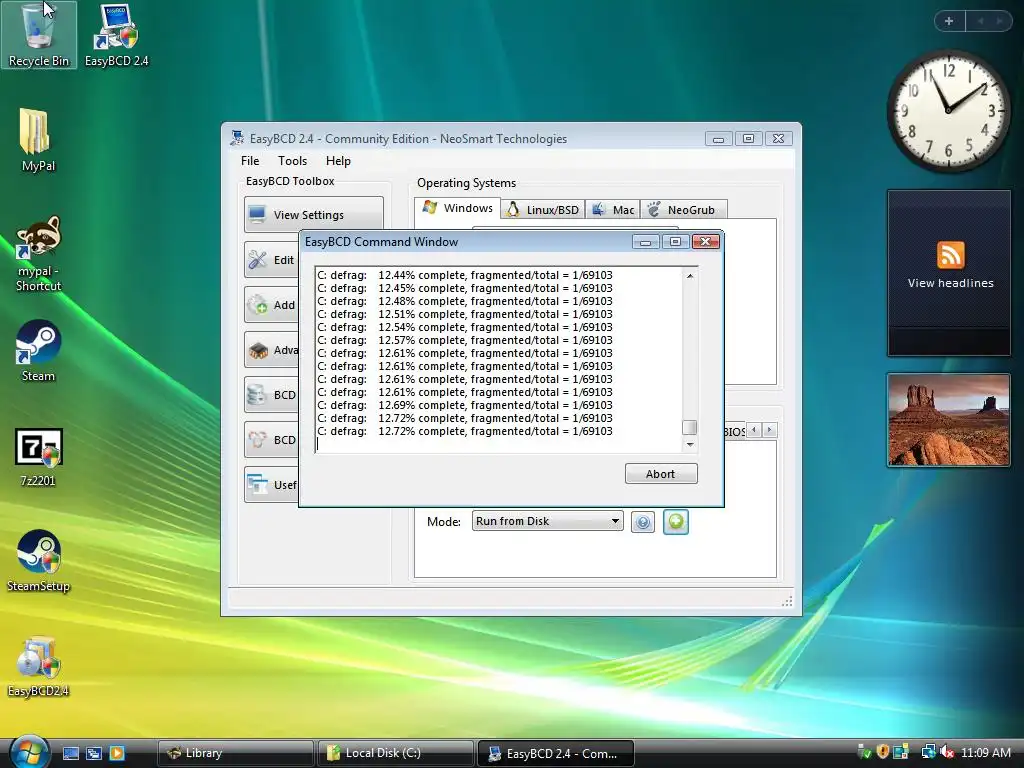
Task: Click the previous gadget page arrow in sidebar bar
Action: point(980,21)
